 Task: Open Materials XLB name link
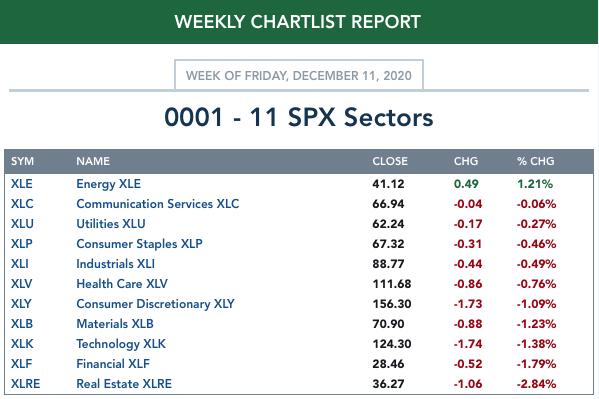click(x=115, y=324)
